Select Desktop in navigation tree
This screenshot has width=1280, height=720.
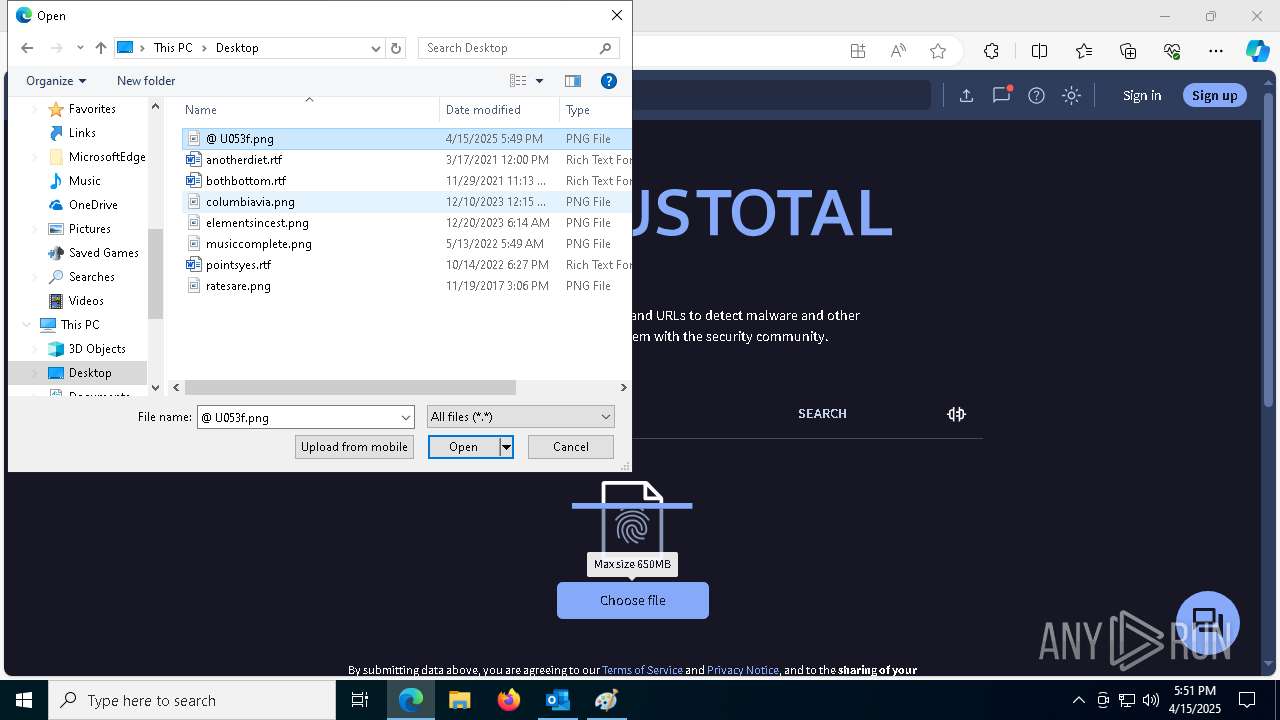pos(90,373)
